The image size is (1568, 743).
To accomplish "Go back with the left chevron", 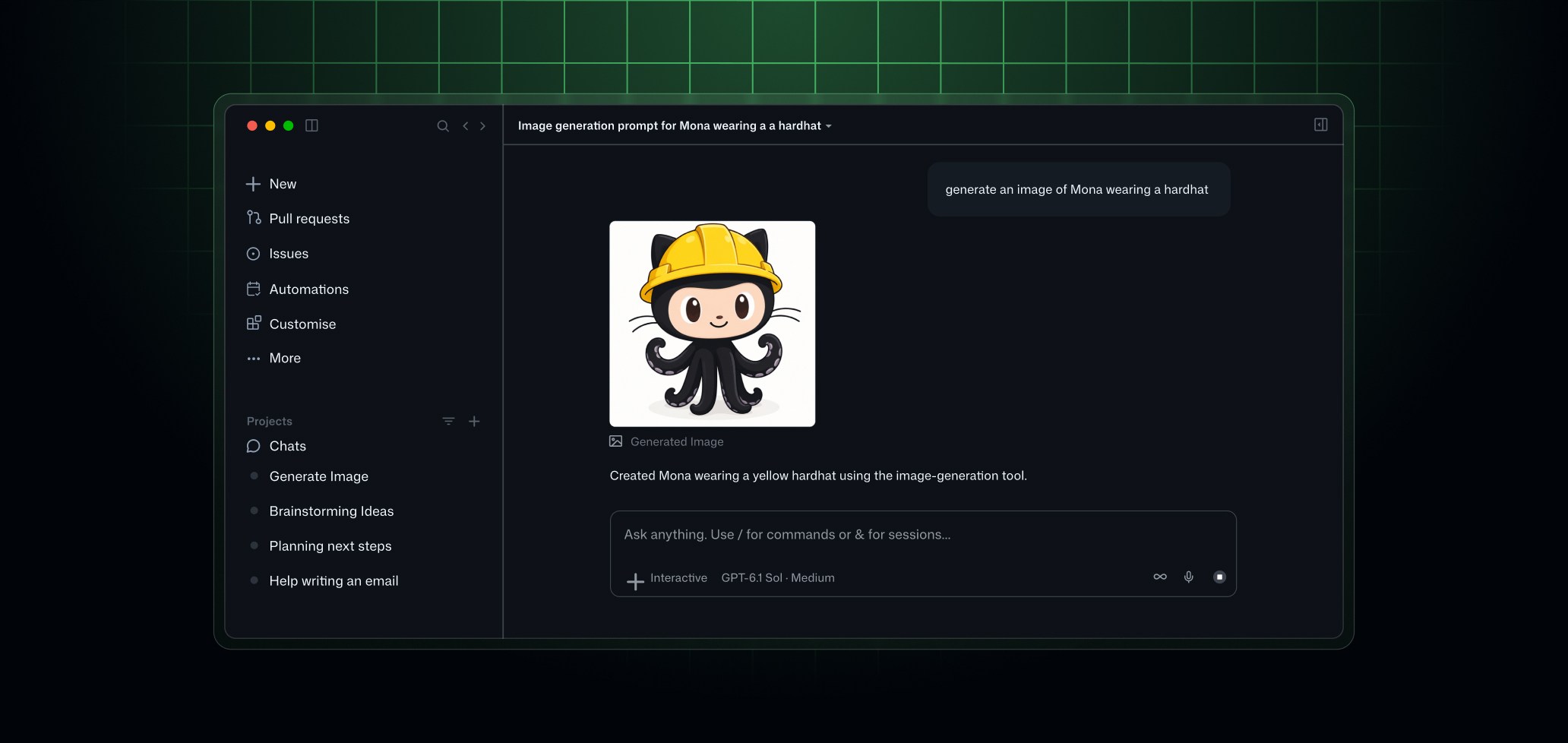I will [466, 126].
